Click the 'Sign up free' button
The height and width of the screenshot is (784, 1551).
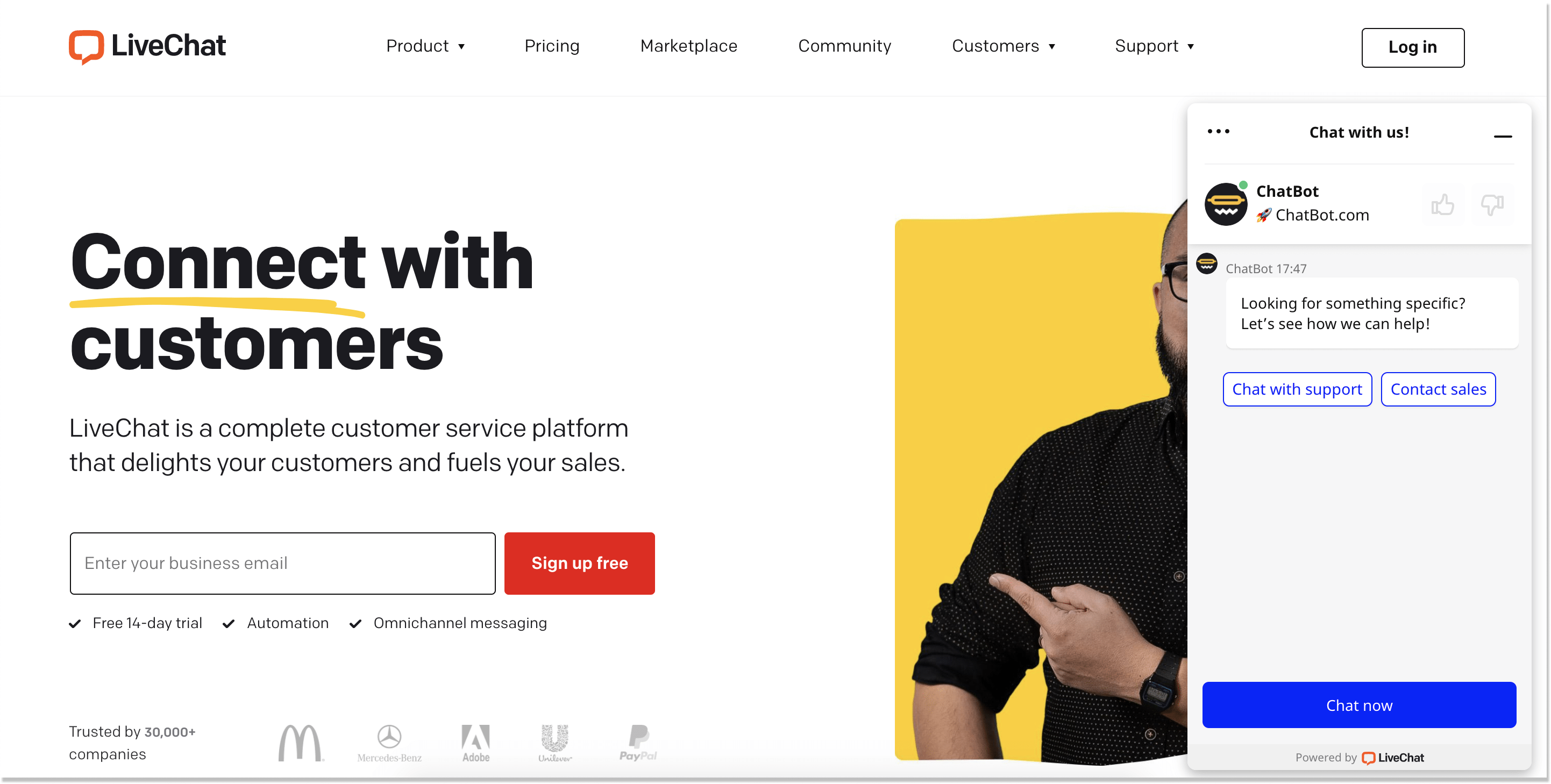pyautogui.click(x=581, y=563)
